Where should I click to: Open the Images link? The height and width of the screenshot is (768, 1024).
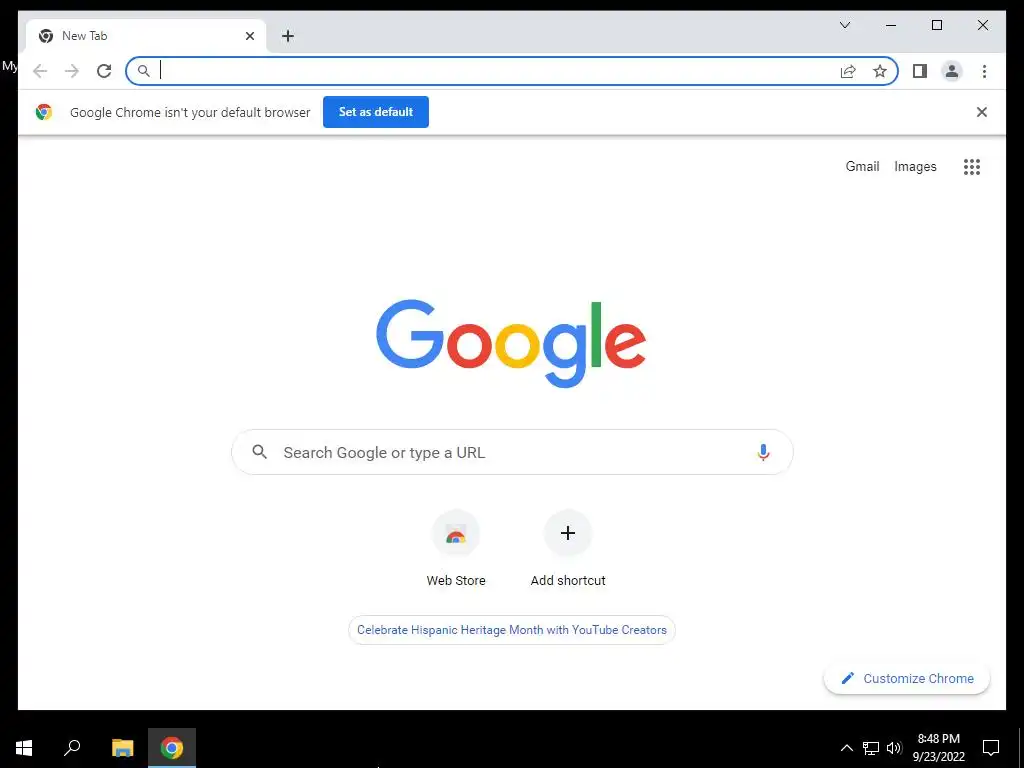915,167
